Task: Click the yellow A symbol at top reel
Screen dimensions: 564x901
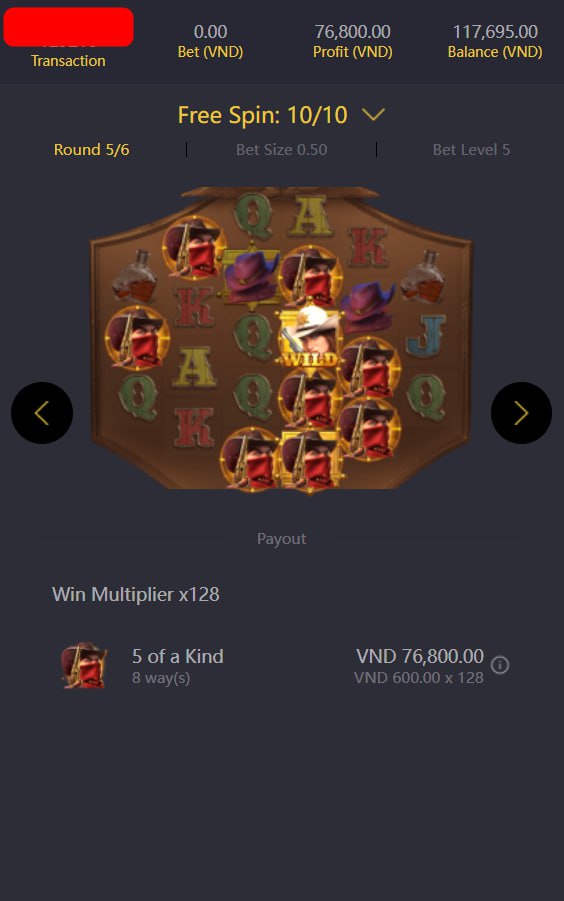Action: (311, 216)
